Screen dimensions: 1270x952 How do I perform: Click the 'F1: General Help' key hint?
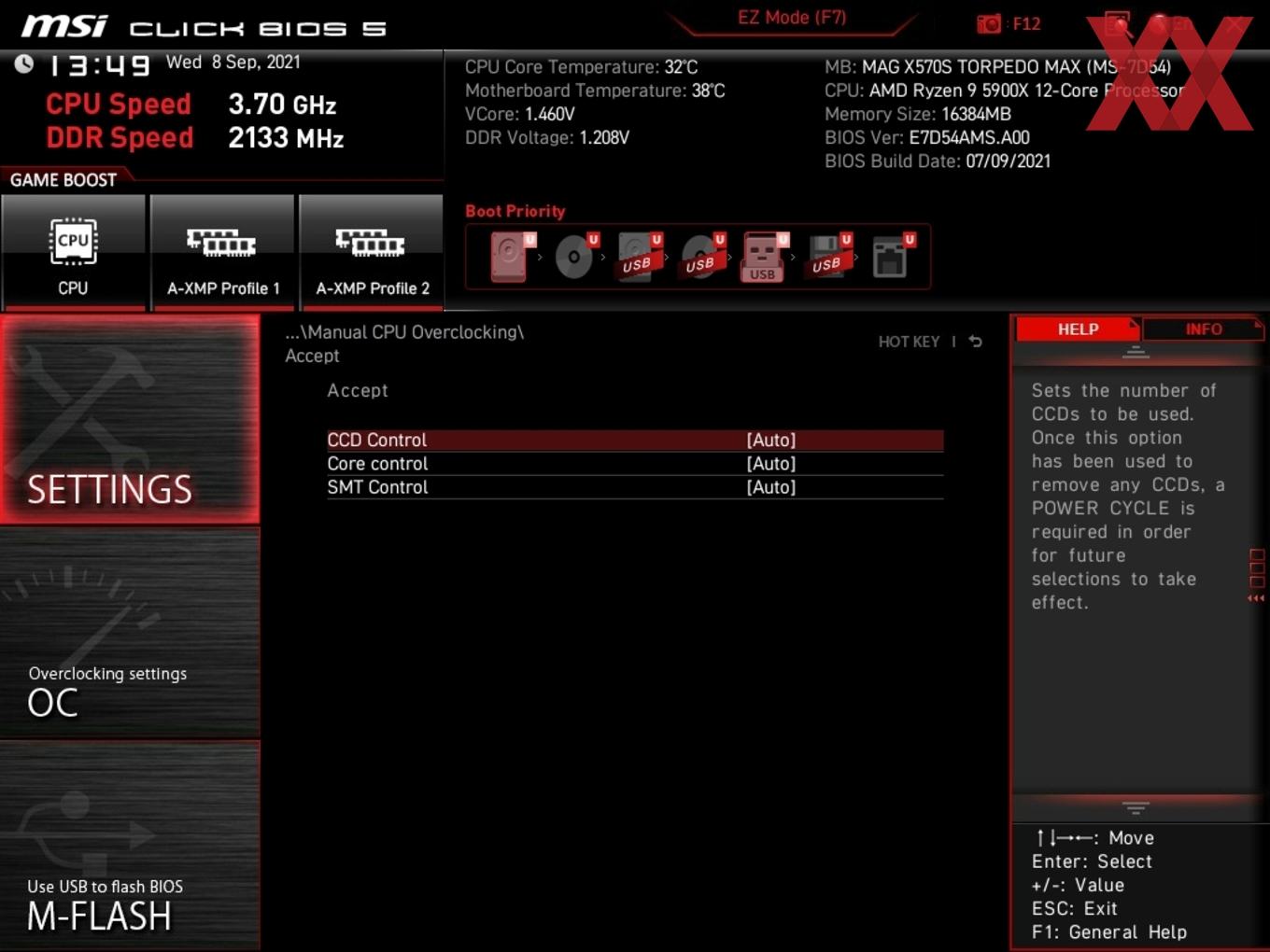1109,931
